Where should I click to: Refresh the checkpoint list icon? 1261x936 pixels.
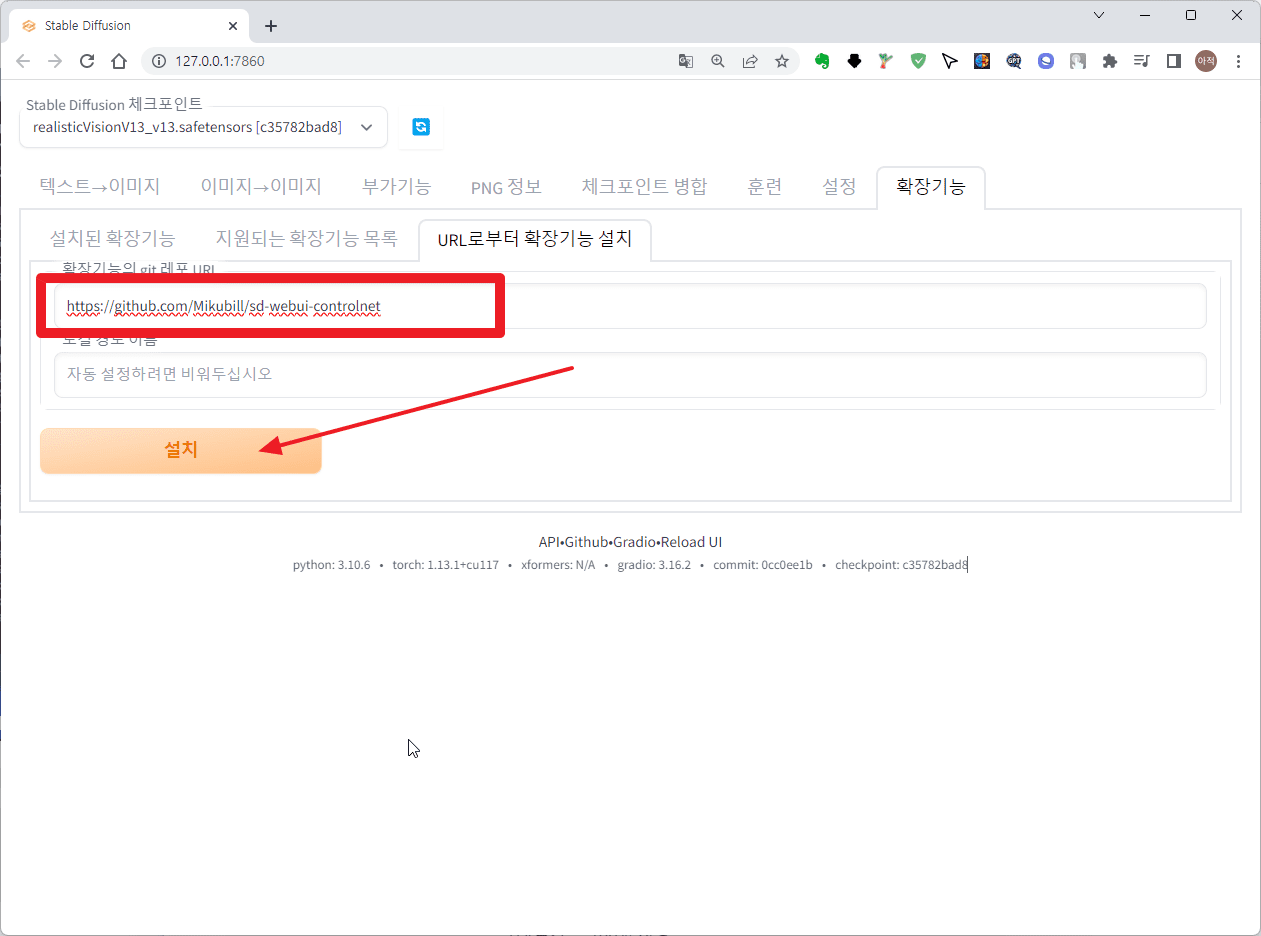point(421,127)
